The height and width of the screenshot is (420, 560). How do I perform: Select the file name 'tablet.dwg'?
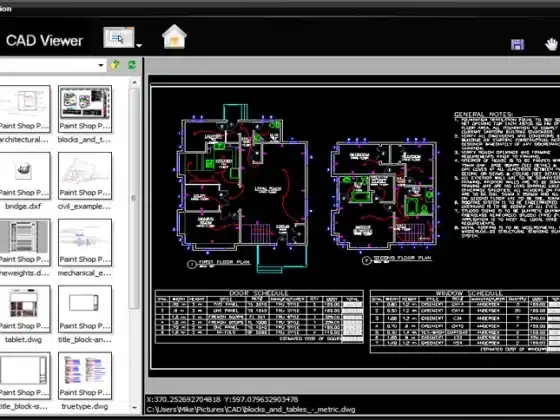click(x=23, y=340)
